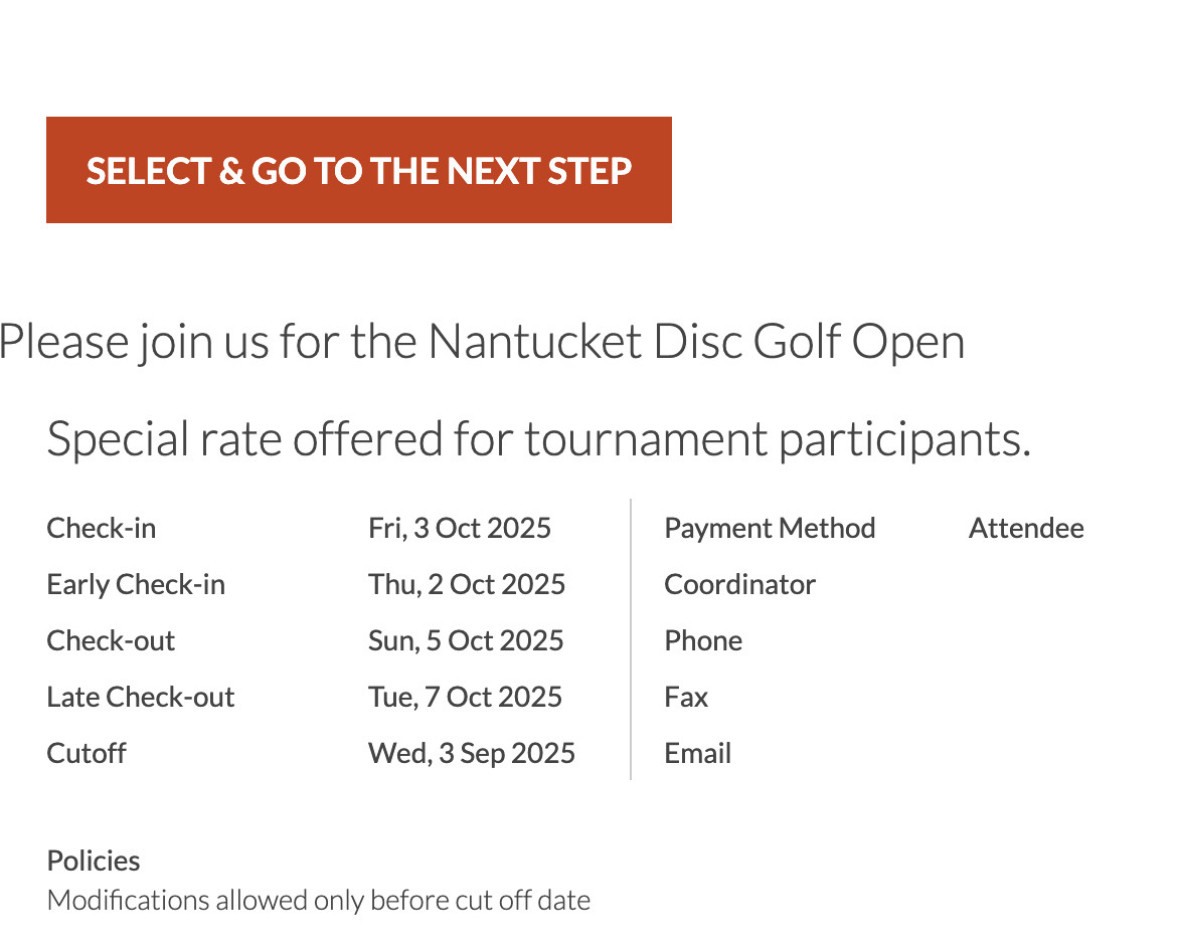Click the Check-out label
This screenshot has width=1179, height=948.
tap(111, 641)
